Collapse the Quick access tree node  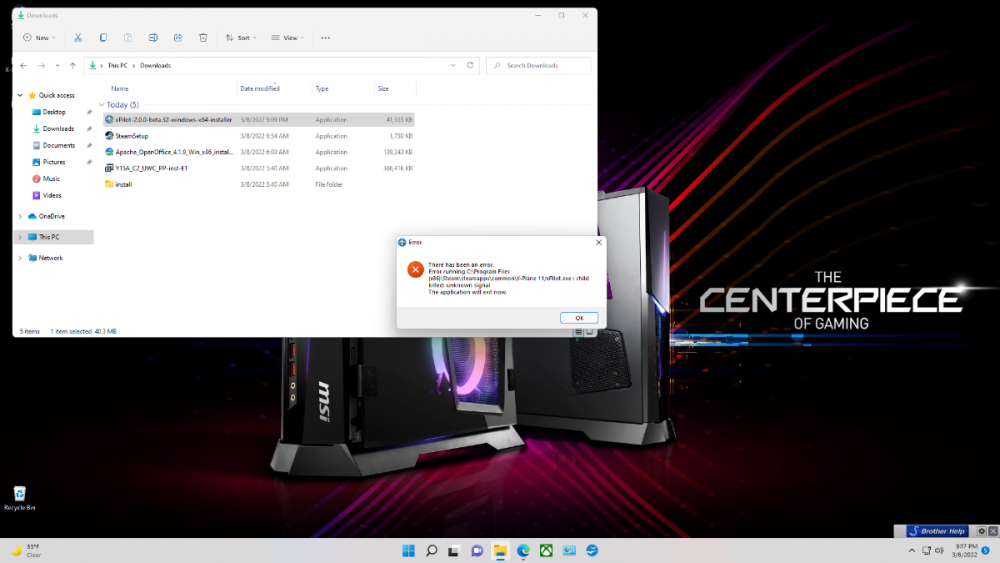coord(20,95)
